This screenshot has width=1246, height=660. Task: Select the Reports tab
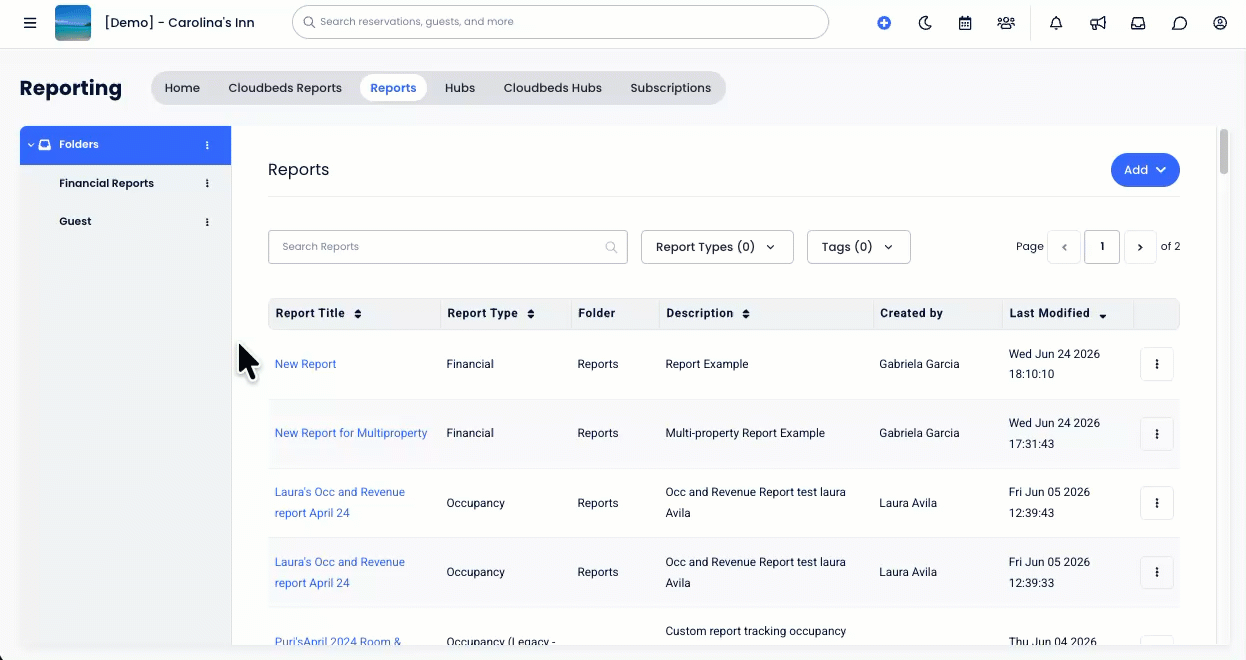coord(393,88)
